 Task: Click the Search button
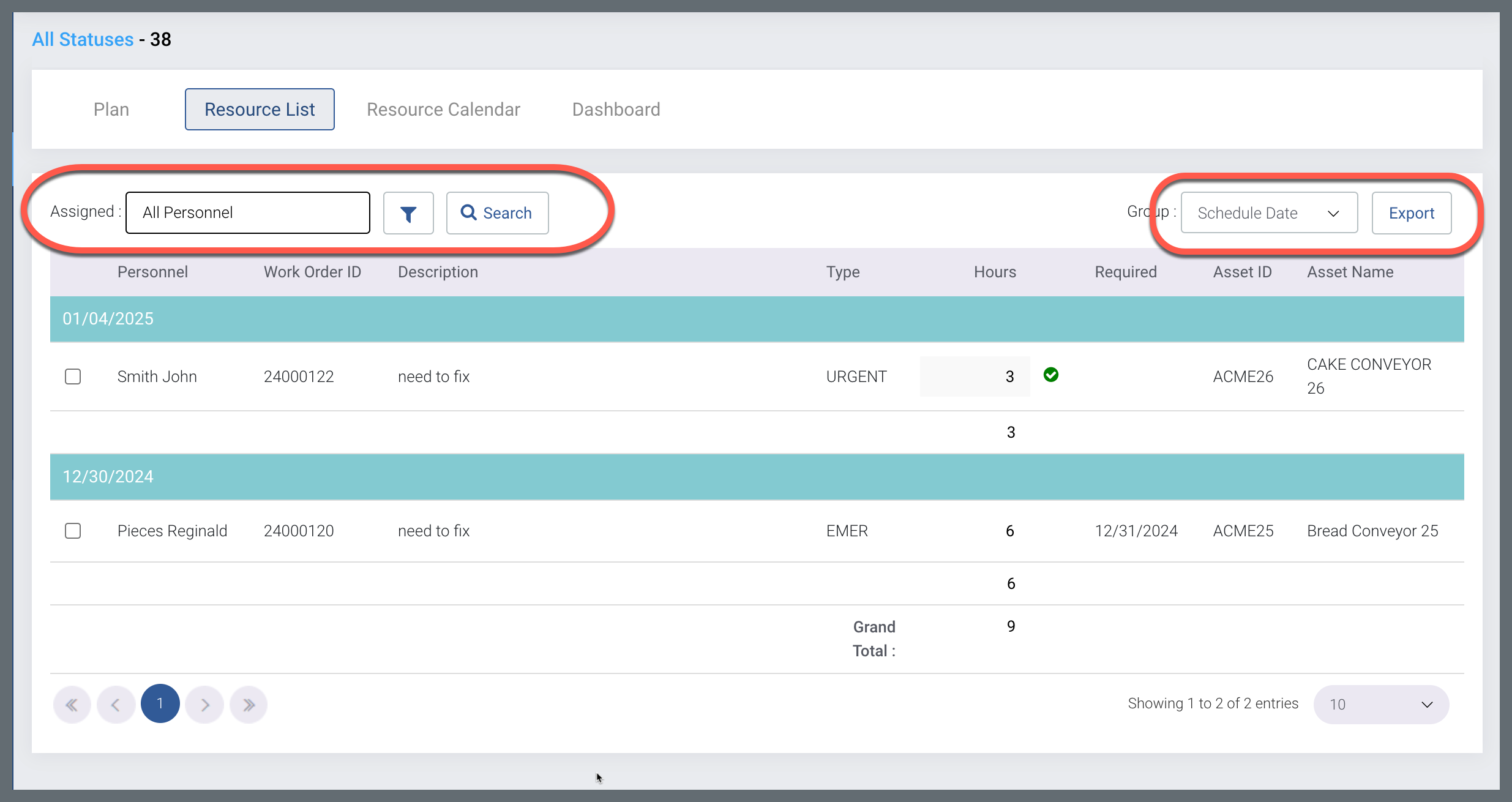point(497,213)
